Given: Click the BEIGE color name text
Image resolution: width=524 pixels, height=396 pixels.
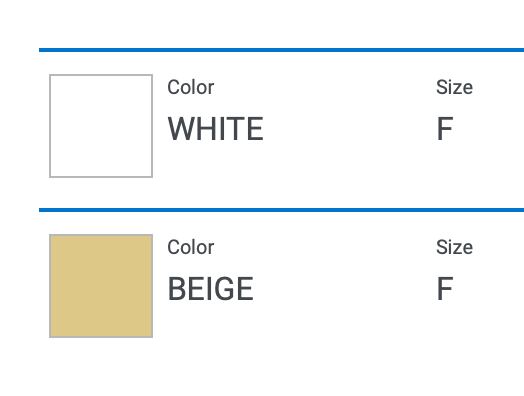Looking at the screenshot, I should 211,289.
